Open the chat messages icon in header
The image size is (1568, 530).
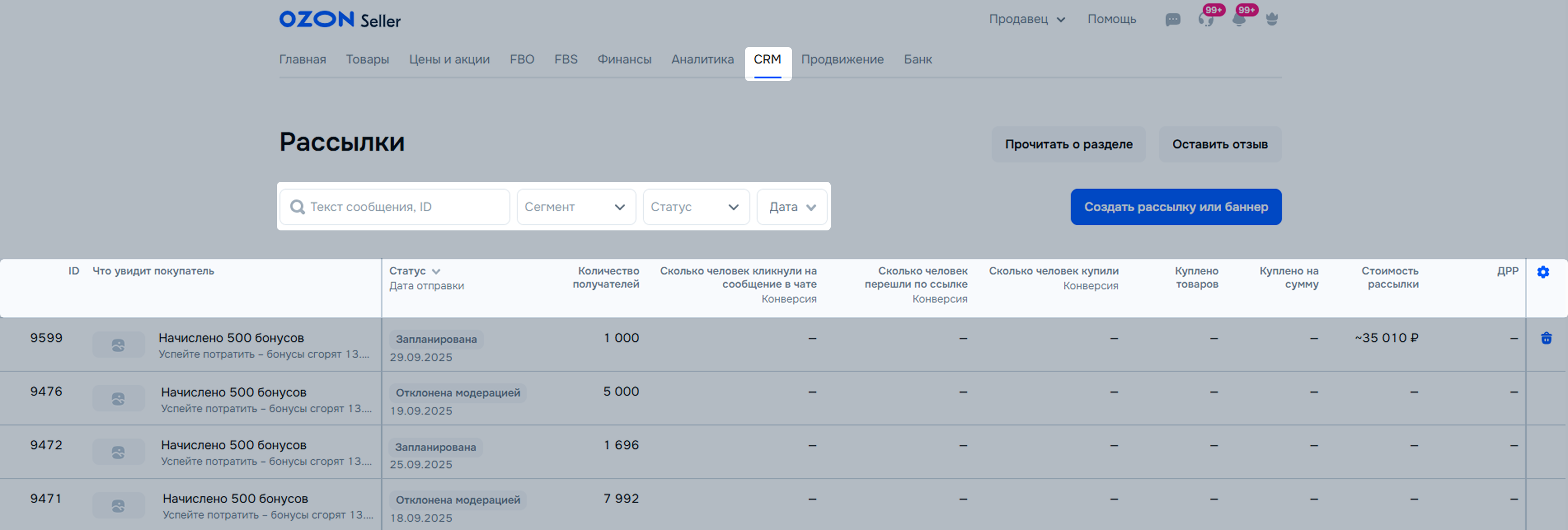[x=1172, y=20]
